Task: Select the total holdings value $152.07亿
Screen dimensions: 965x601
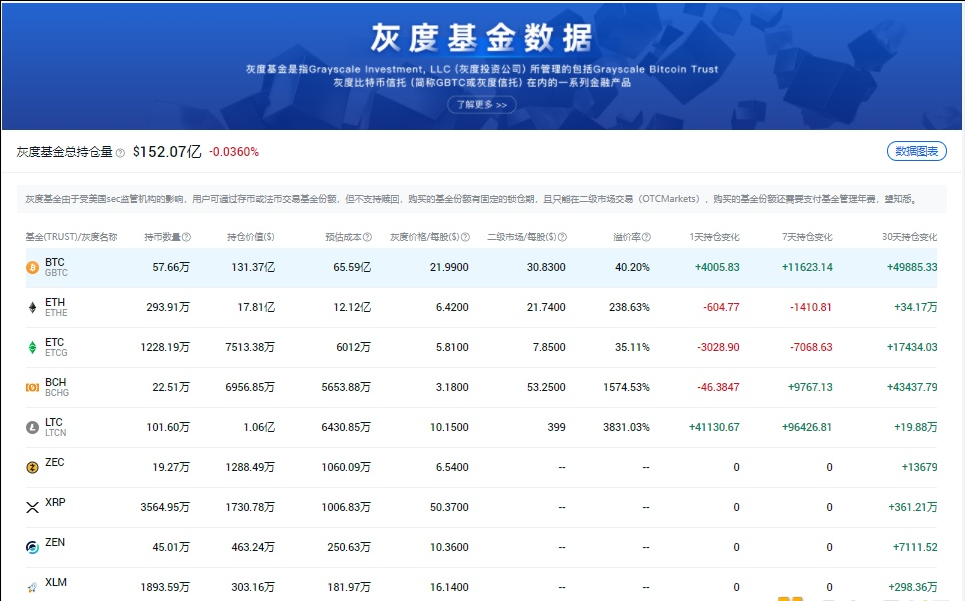Action: click(167, 152)
